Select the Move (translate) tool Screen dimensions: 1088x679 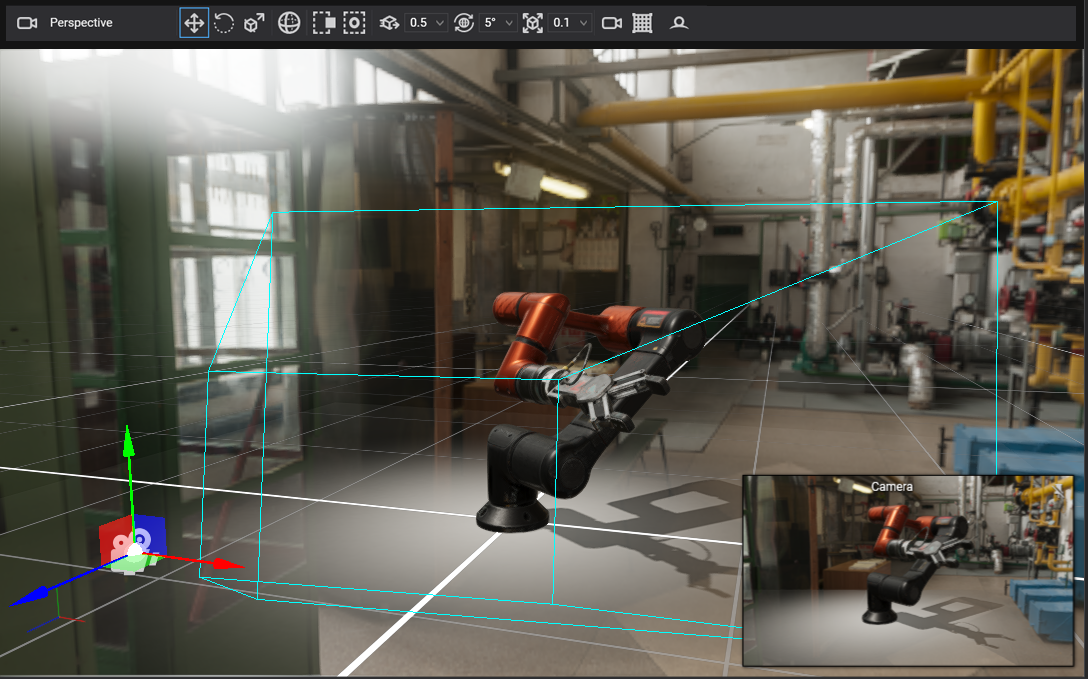pos(194,23)
